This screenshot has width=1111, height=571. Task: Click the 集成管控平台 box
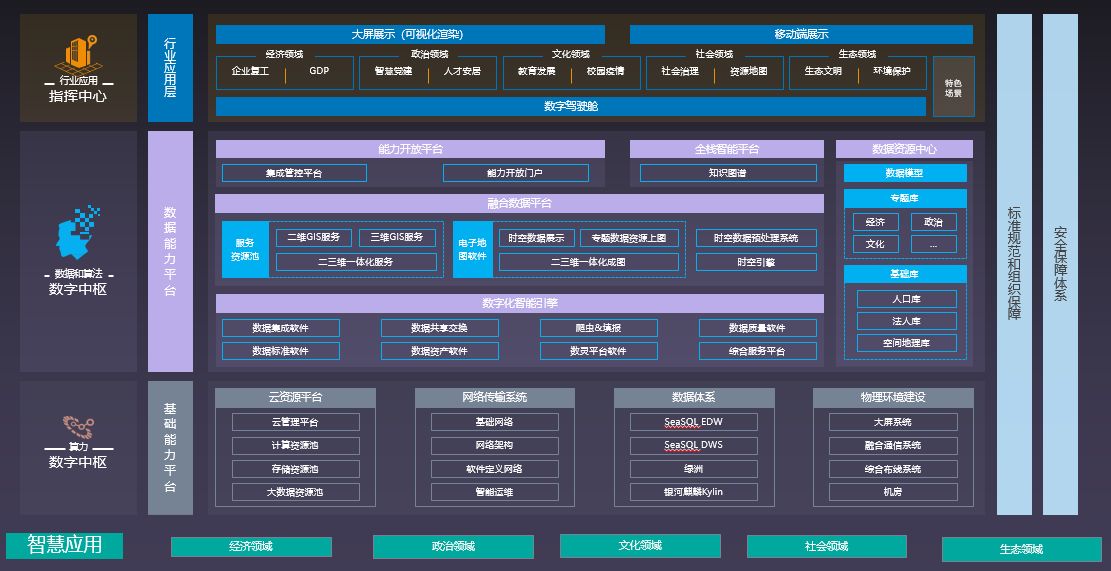[294, 173]
